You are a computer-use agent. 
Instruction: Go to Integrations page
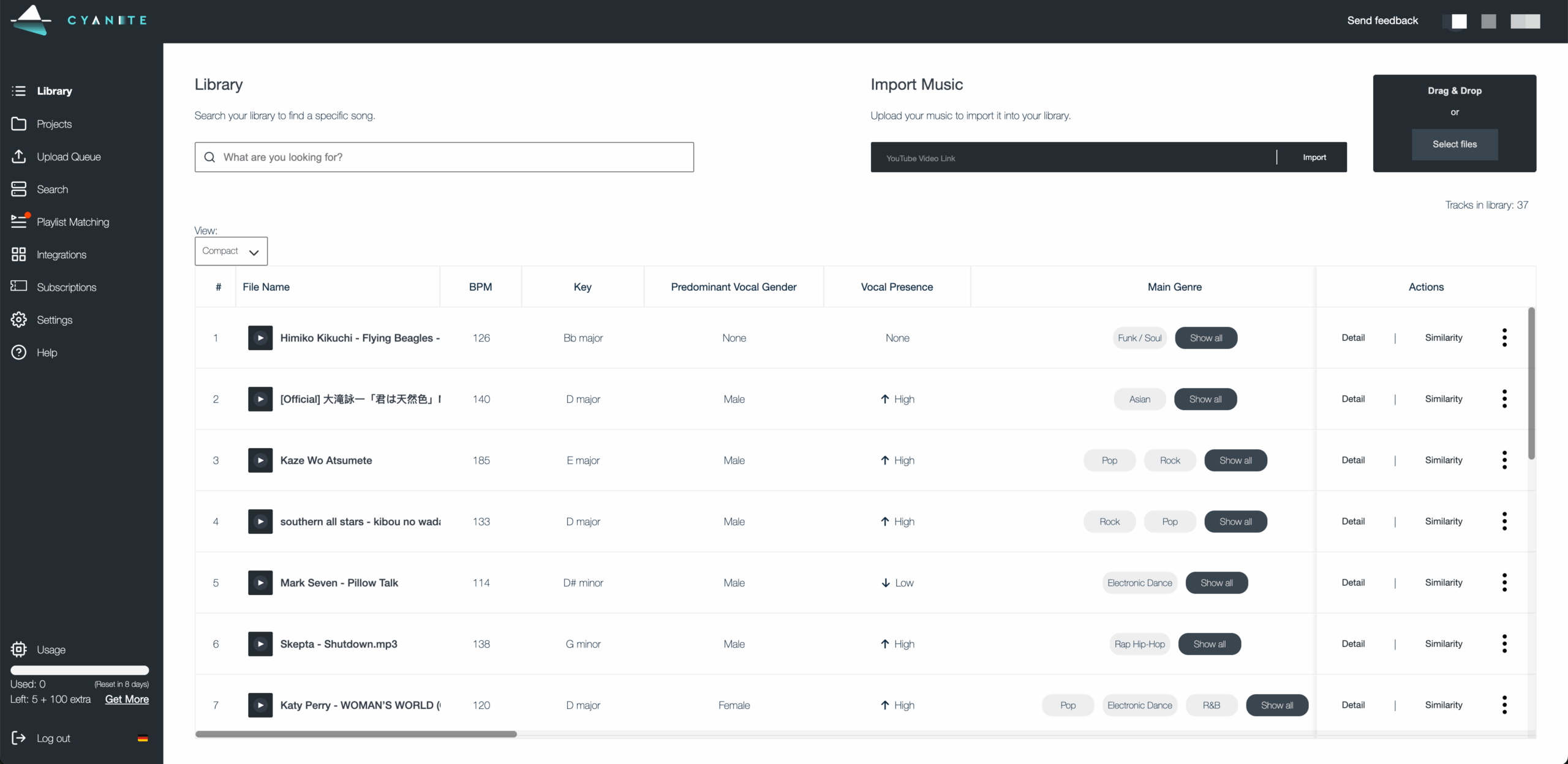[61, 255]
